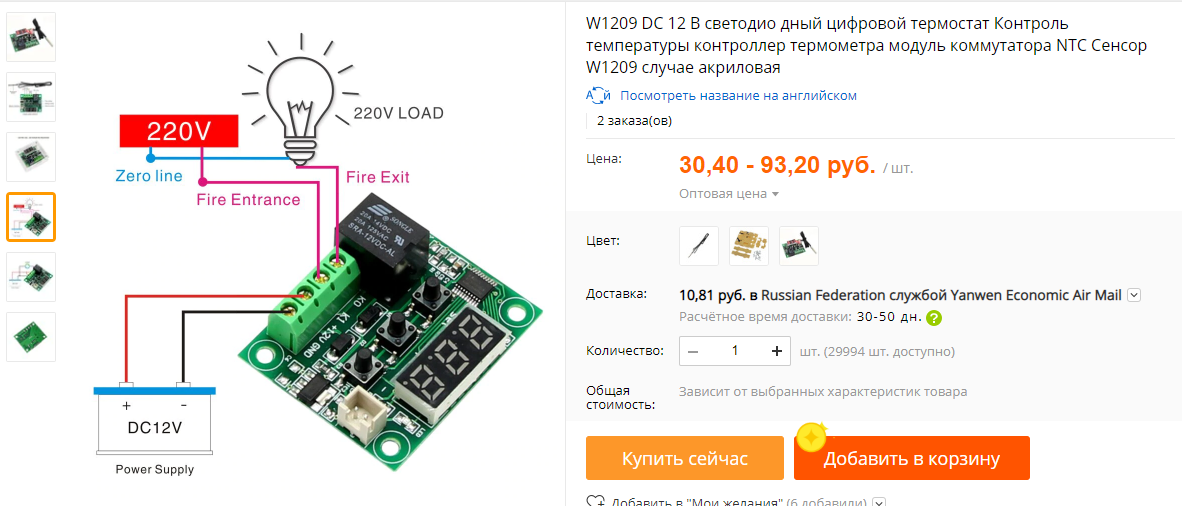Viewport: 1182px width, 506px height.
Task: Select the third thumbnail showing acrylic case
Action: point(31,157)
